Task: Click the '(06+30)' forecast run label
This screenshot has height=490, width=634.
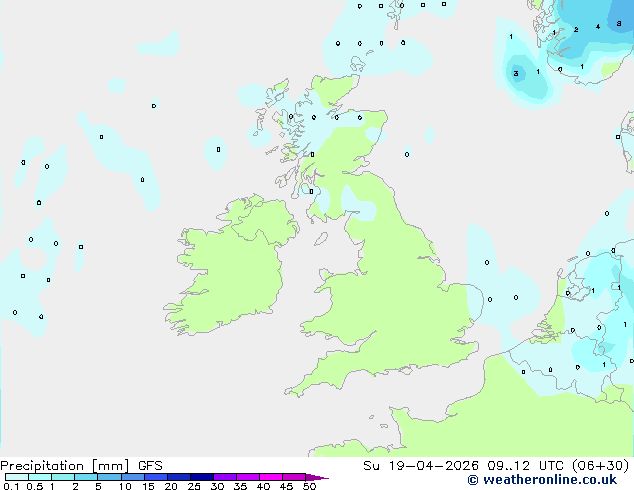Action: click(600, 466)
